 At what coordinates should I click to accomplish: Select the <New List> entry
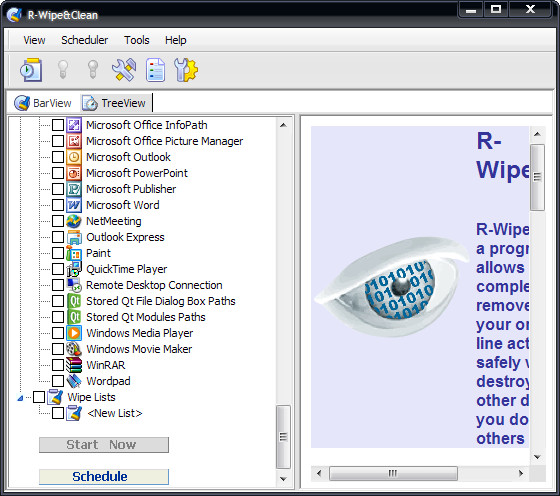point(115,413)
